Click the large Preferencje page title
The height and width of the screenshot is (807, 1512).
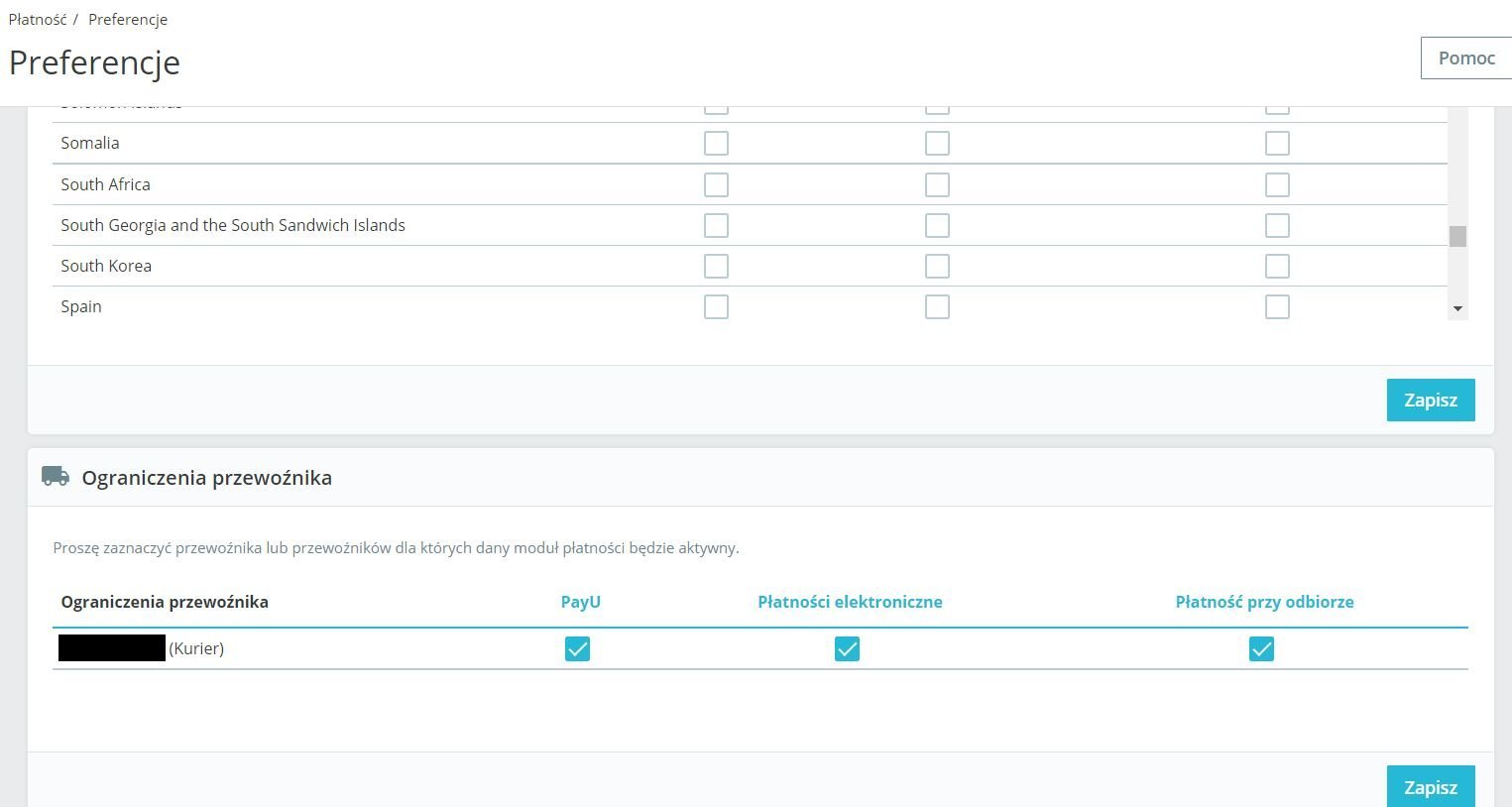(94, 62)
